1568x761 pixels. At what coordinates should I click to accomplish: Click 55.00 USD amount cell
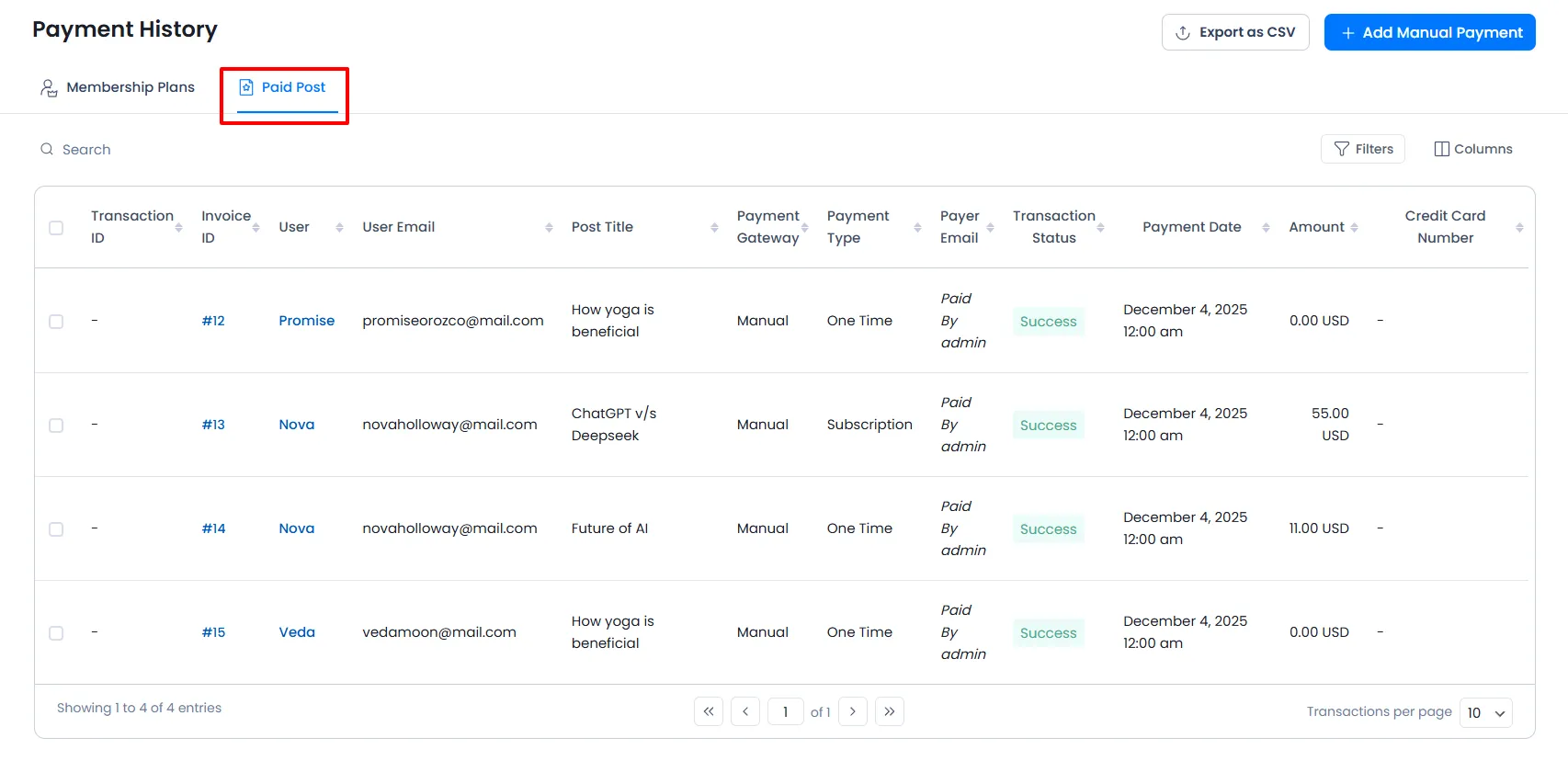click(x=1330, y=425)
